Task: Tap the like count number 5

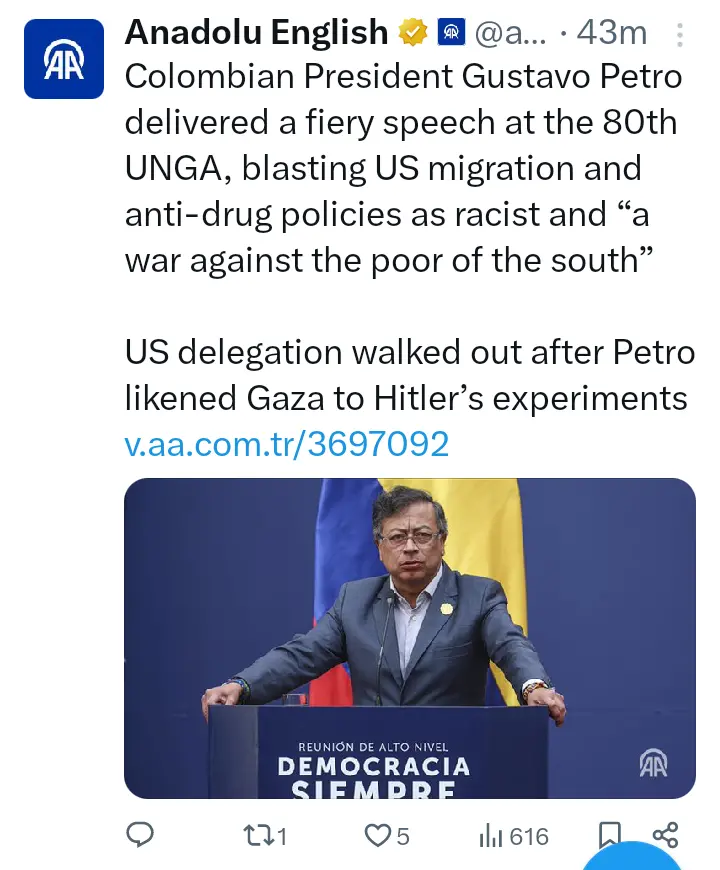Action: tap(402, 836)
